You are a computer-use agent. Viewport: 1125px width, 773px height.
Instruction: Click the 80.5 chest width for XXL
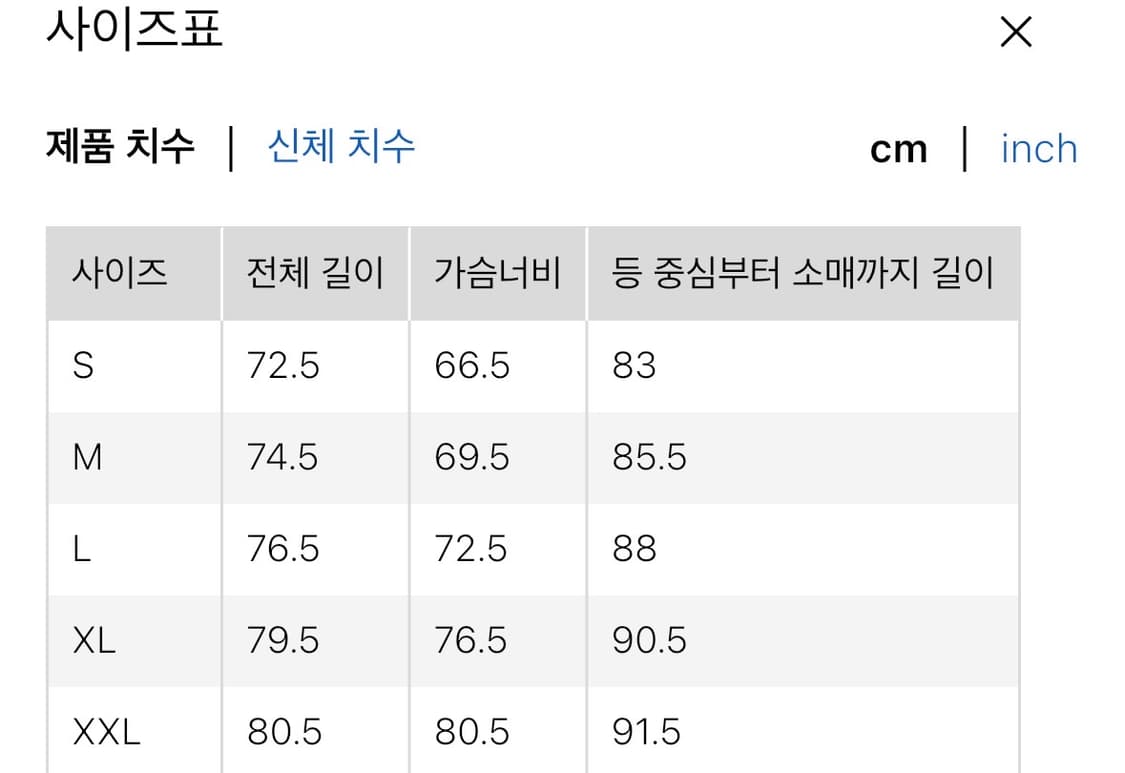pyautogui.click(x=471, y=731)
